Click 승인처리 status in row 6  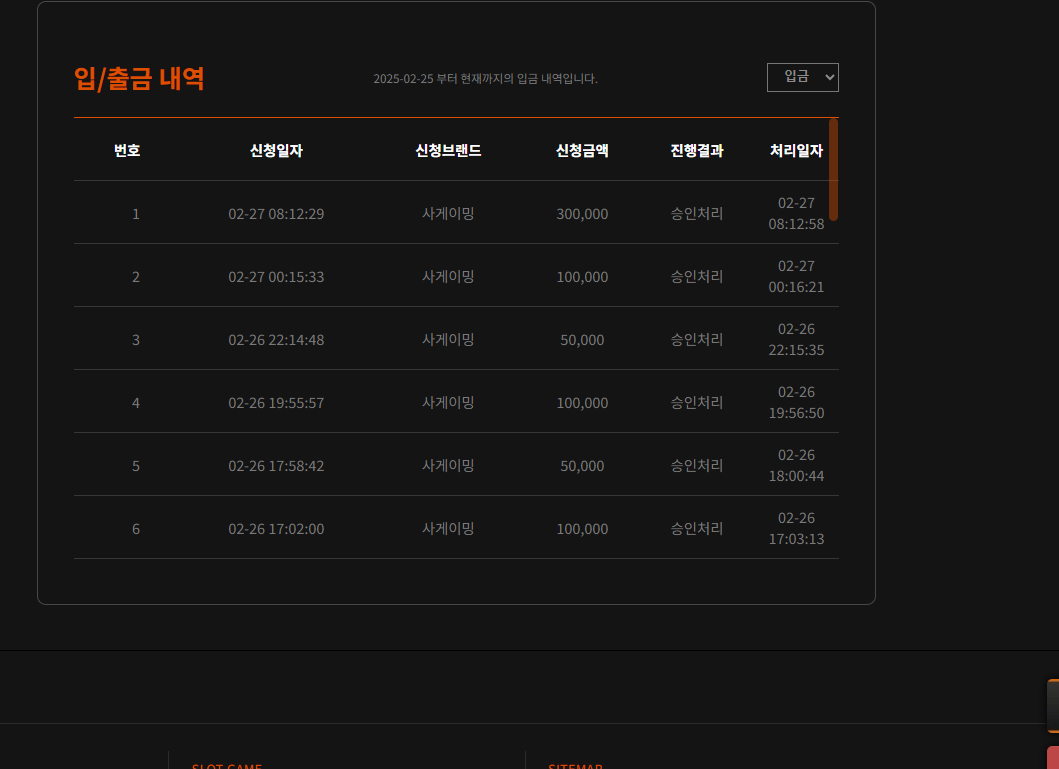[697, 529]
